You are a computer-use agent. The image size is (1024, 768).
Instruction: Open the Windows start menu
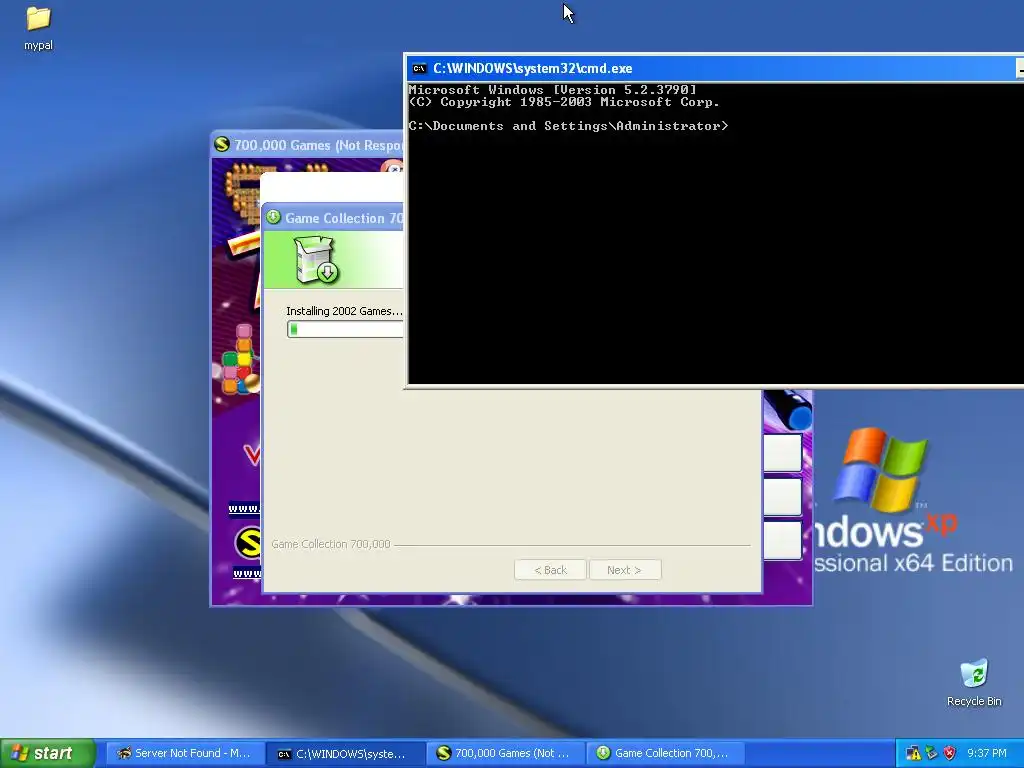[48, 753]
